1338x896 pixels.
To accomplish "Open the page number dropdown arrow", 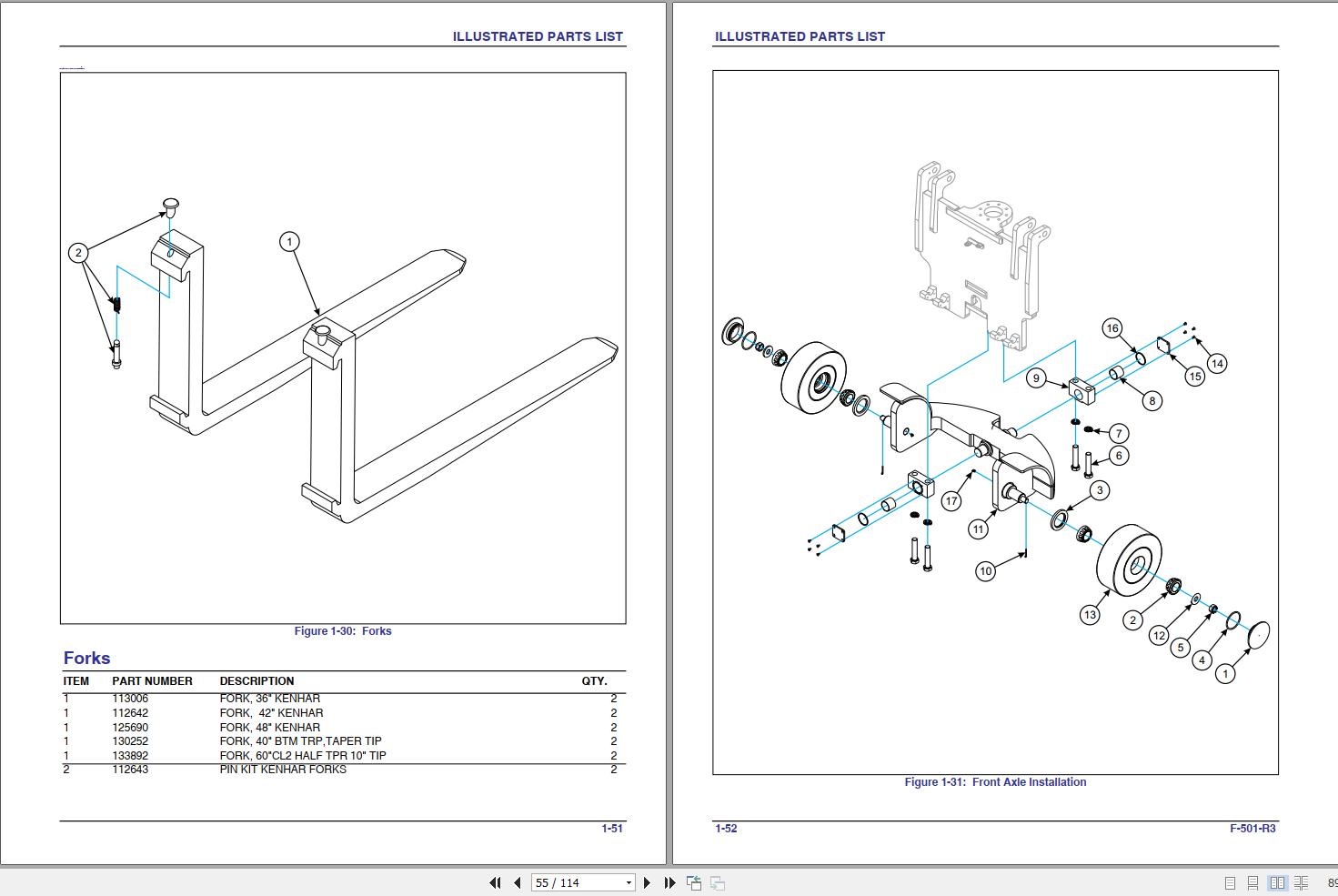I will pyautogui.click(x=629, y=882).
